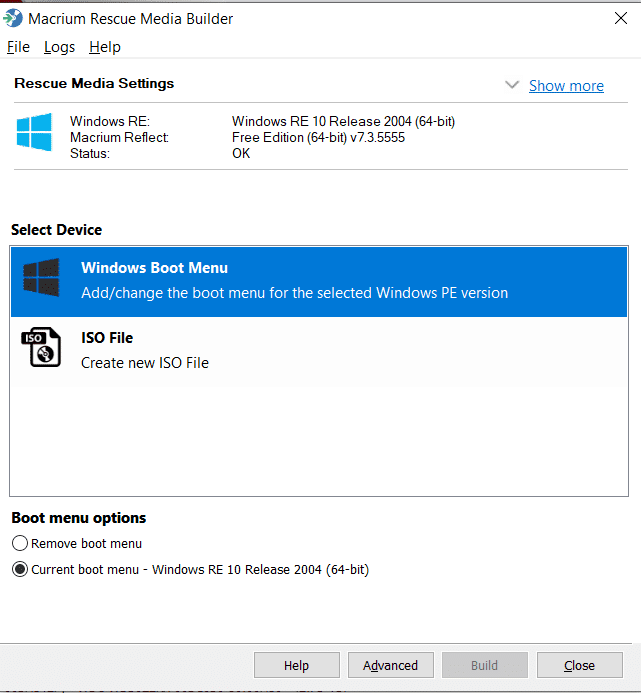Select the 'Add/change the boot menu' description row

point(294,293)
